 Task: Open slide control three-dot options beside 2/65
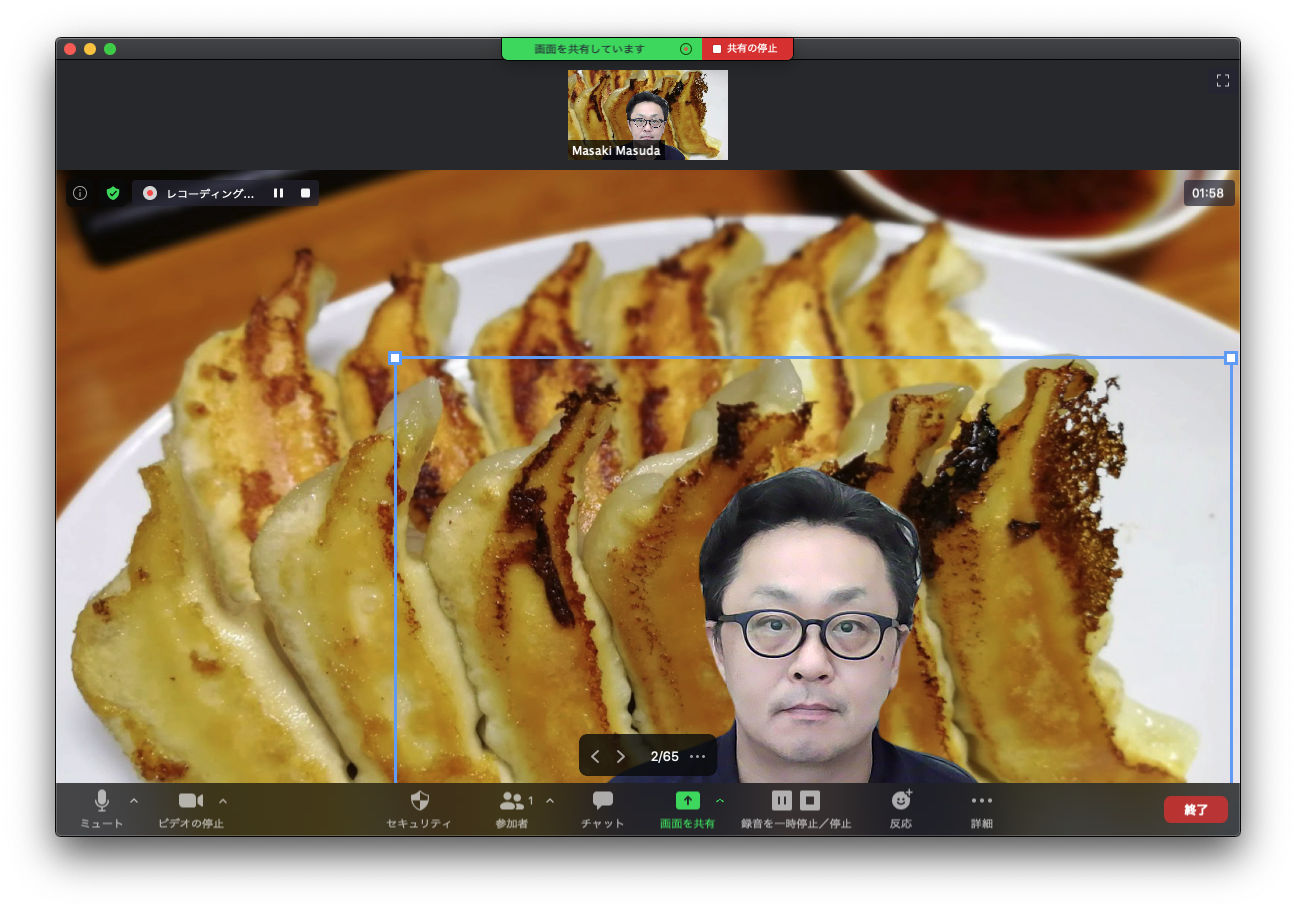coord(698,756)
